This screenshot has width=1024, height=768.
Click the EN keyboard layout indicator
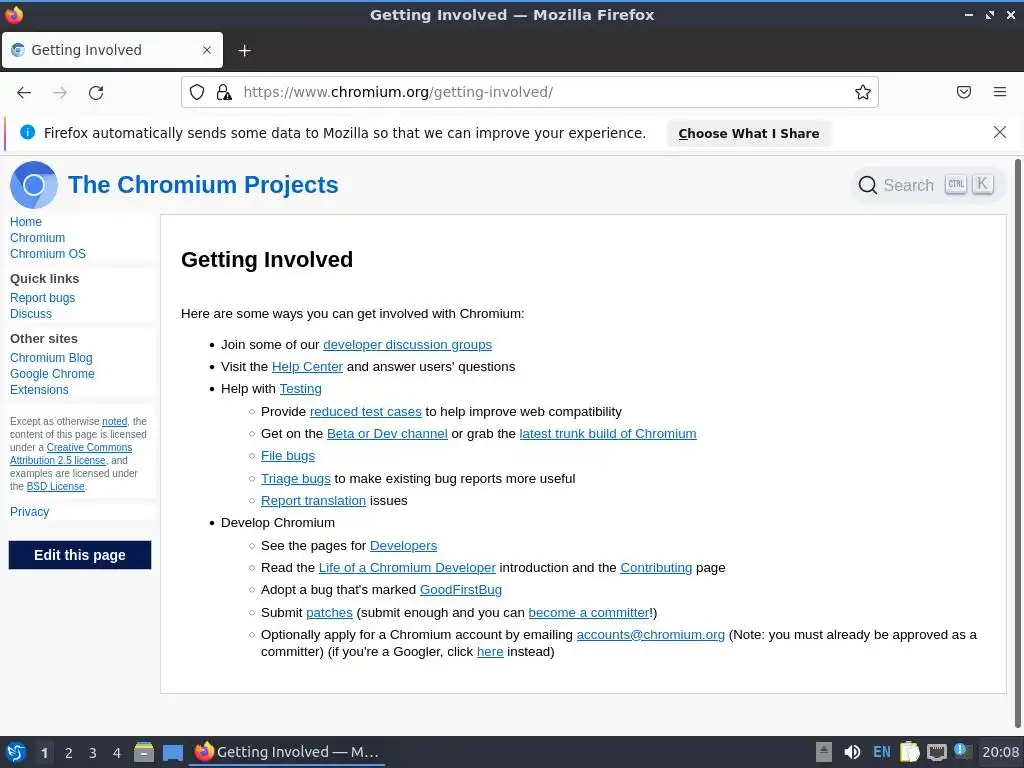pyautogui.click(x=882, y=752)
